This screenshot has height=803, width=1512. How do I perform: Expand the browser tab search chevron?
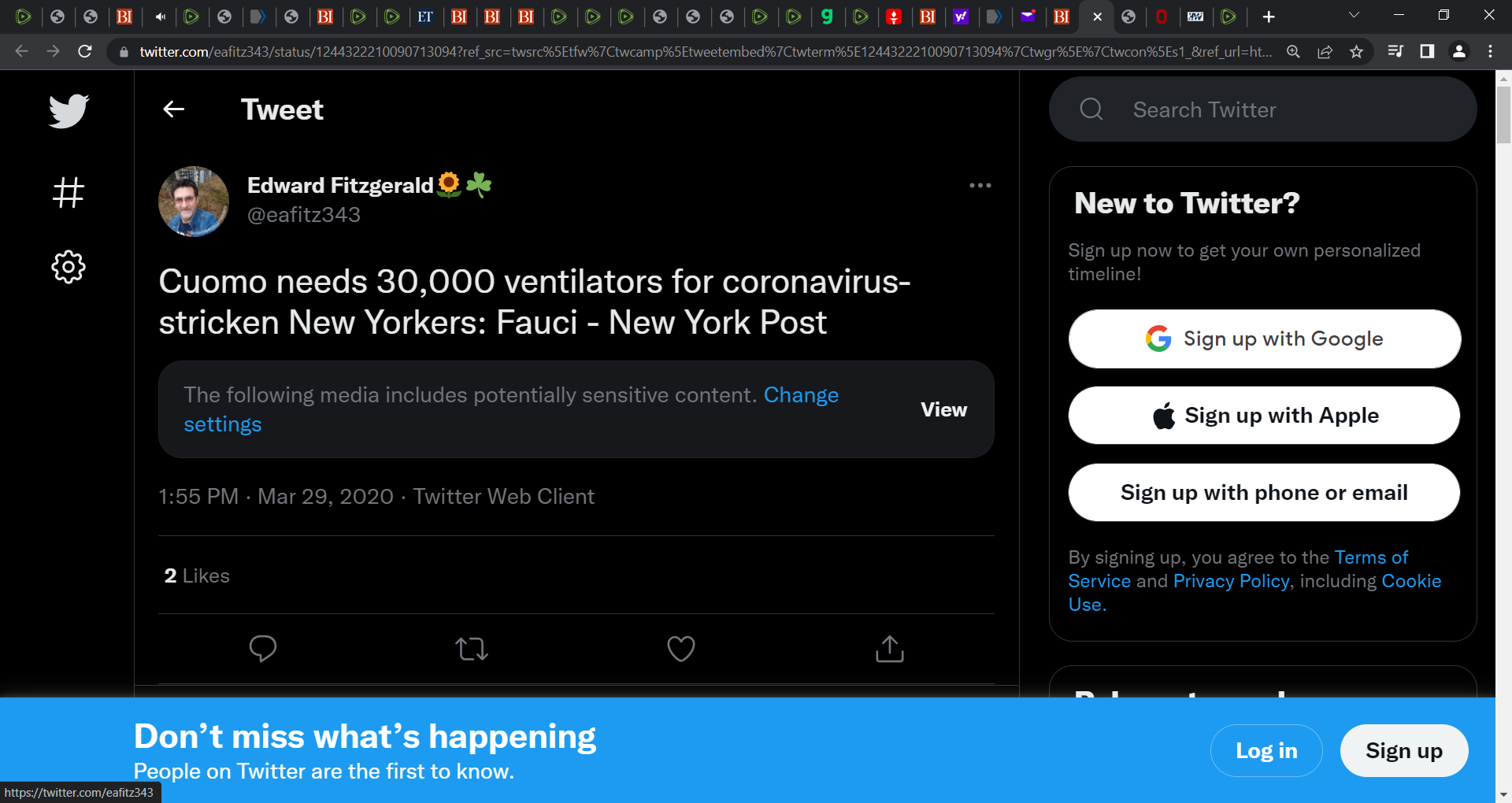(1354, 16)
